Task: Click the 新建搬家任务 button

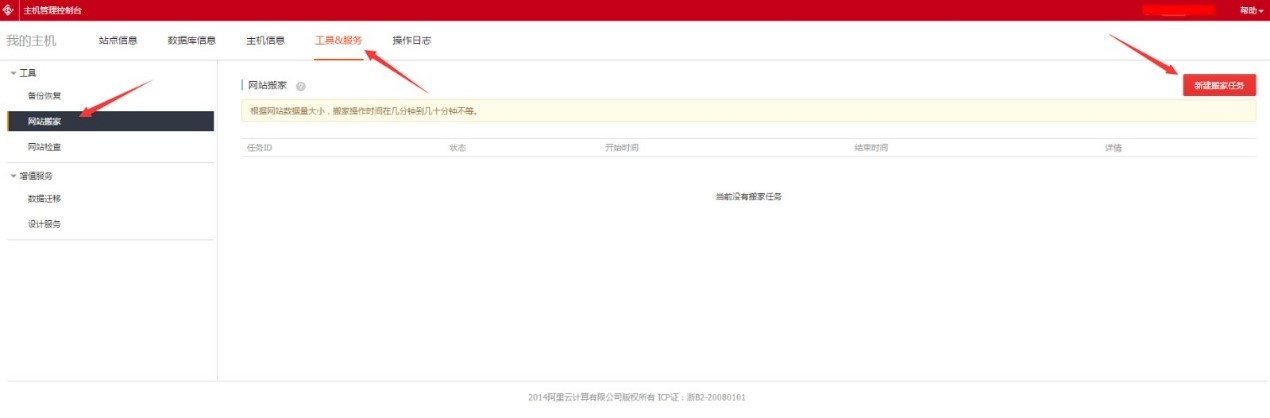Action: click(x=1219, y=86)
